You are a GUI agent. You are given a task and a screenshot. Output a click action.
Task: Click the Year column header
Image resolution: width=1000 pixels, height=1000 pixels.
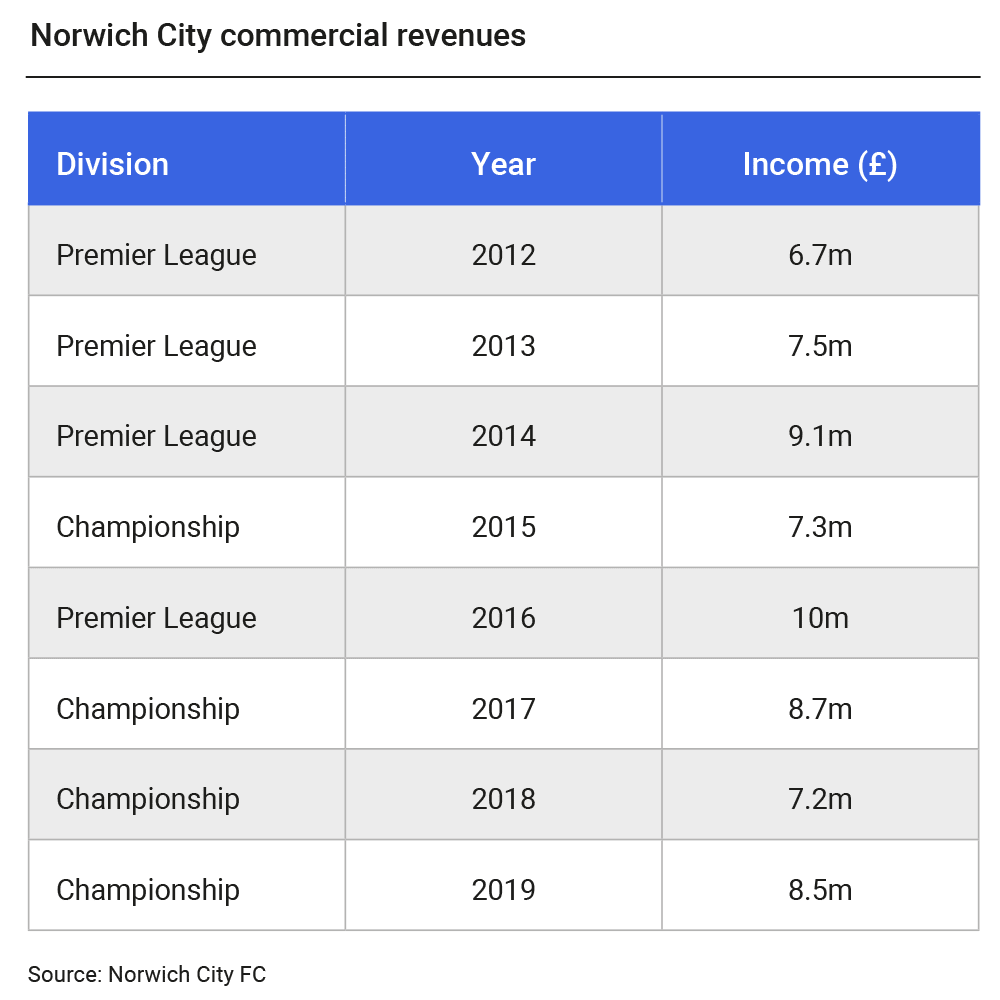503,164
